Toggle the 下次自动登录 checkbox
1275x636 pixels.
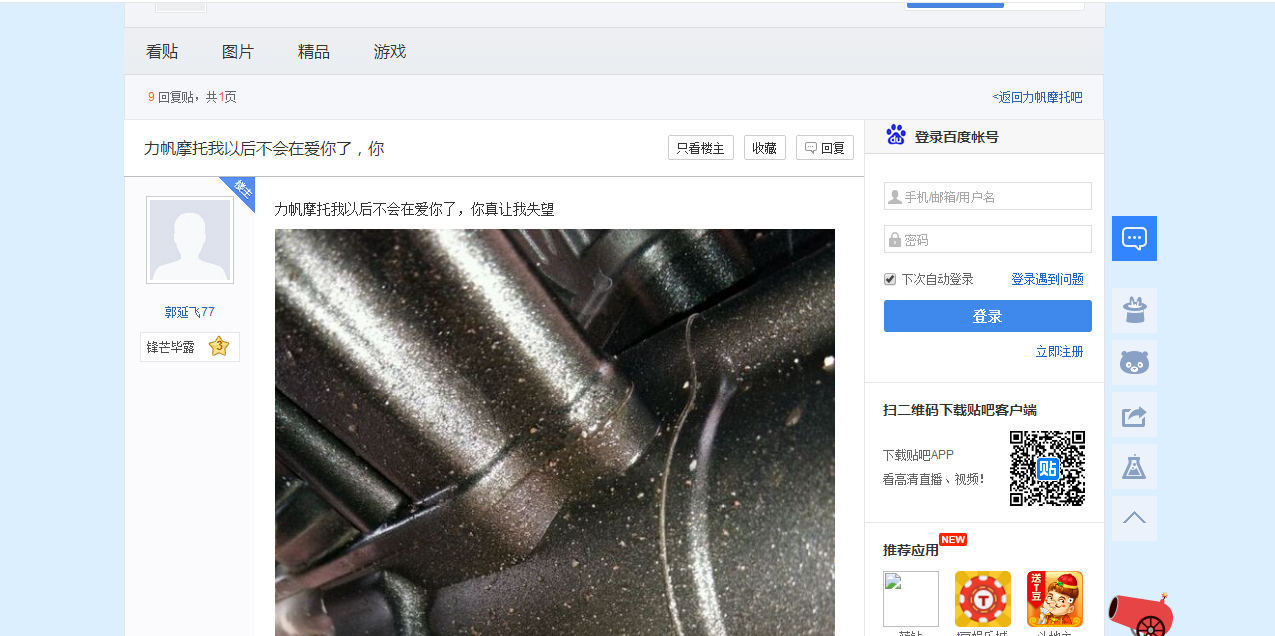click(890, 279)
